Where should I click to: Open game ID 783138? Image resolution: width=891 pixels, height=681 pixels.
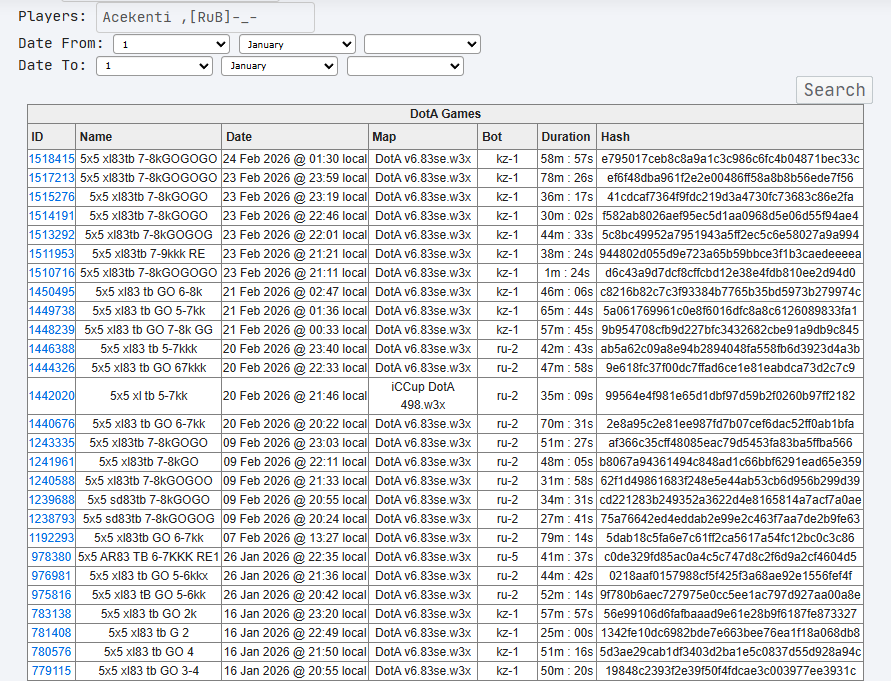point(51,614)
